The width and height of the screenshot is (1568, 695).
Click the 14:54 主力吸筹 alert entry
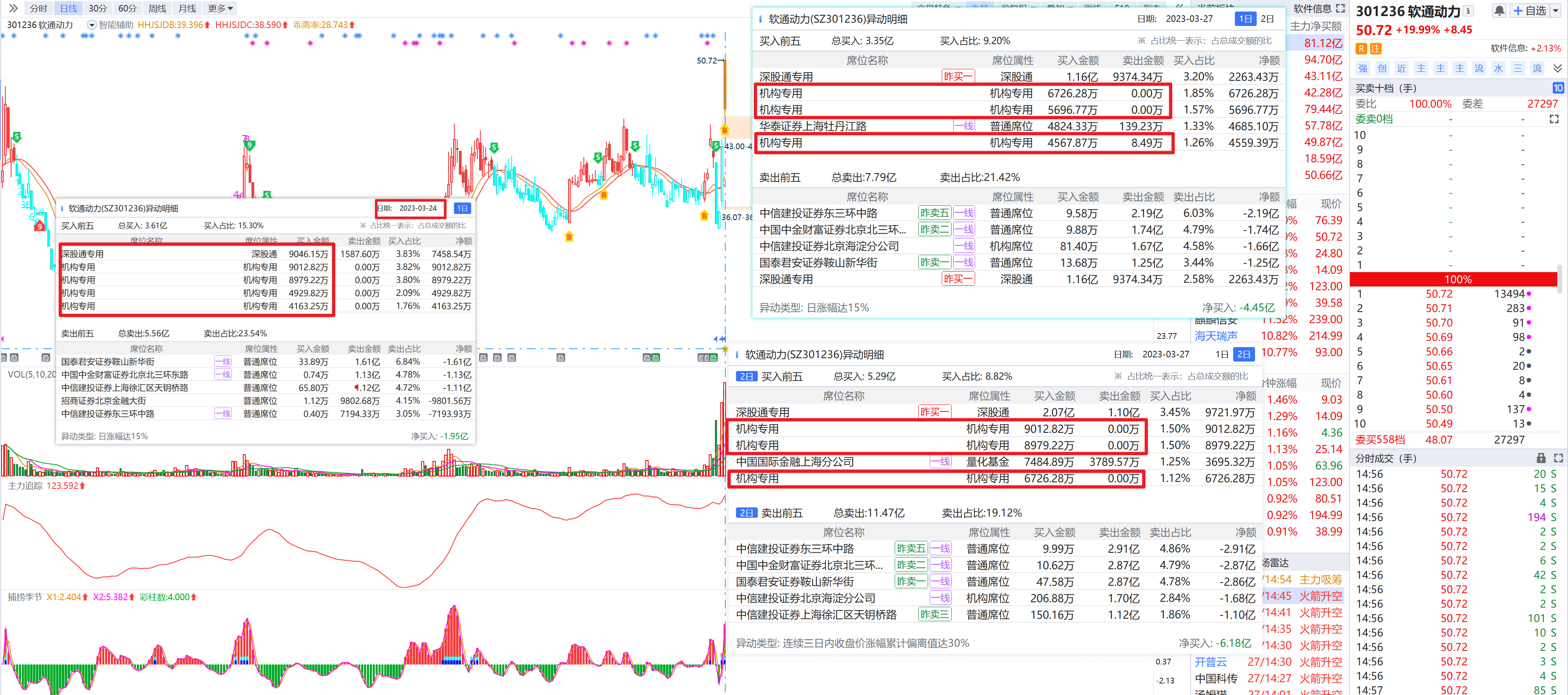[1302, 579]
